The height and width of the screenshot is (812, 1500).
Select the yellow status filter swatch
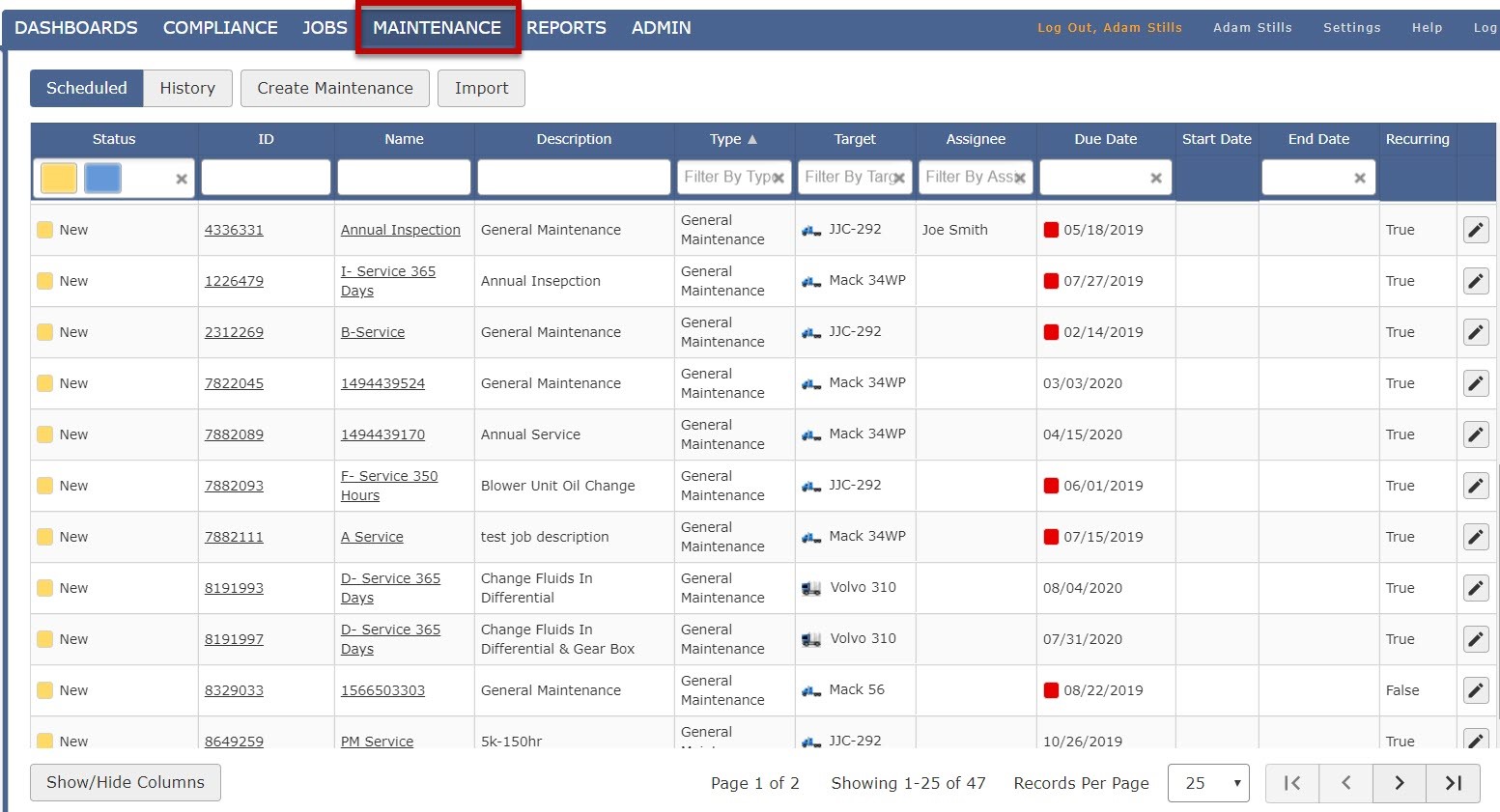tap(58, 178)
